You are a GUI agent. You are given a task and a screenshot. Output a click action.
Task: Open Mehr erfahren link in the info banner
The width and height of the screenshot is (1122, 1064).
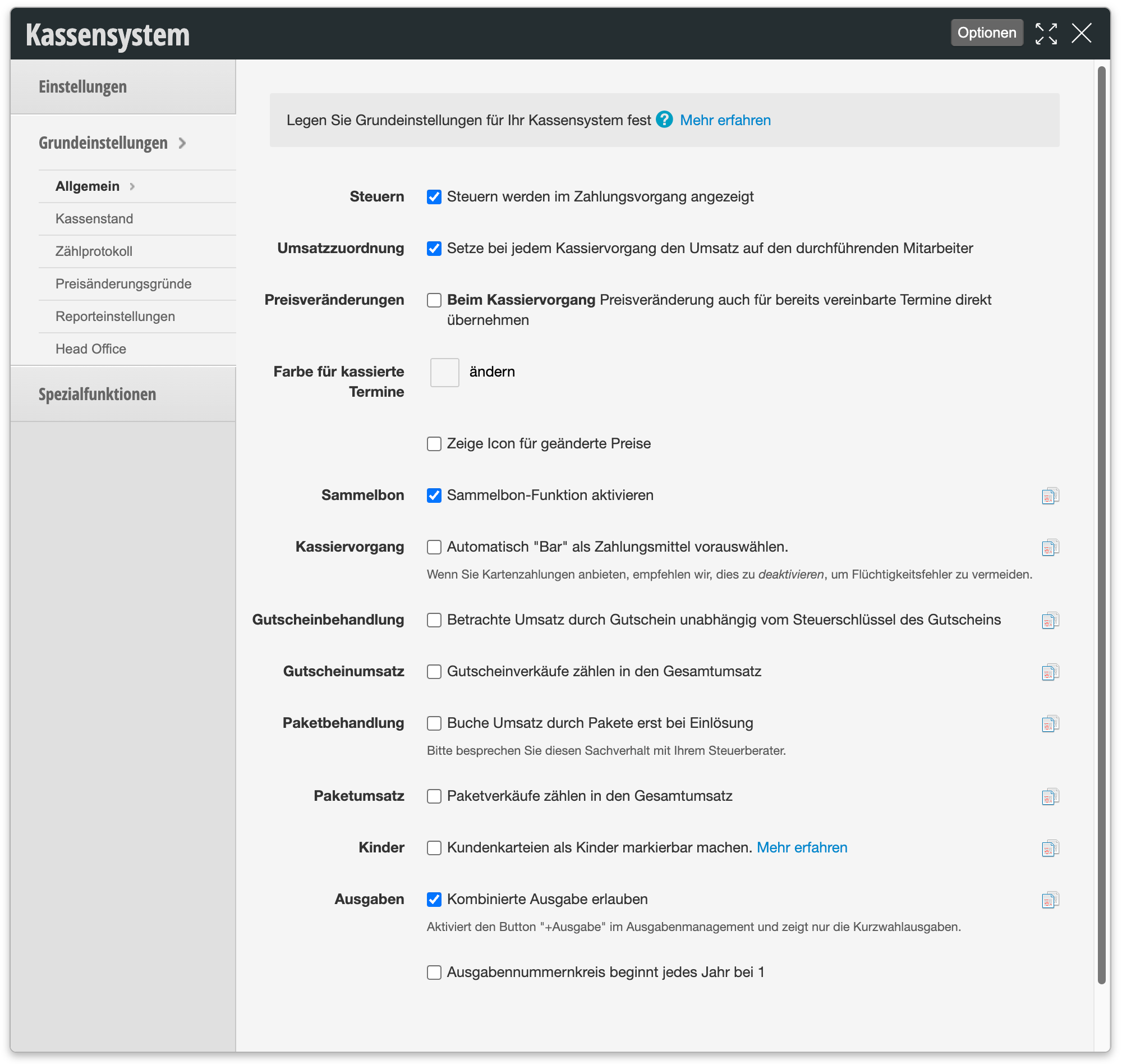(x=725, y=120)
